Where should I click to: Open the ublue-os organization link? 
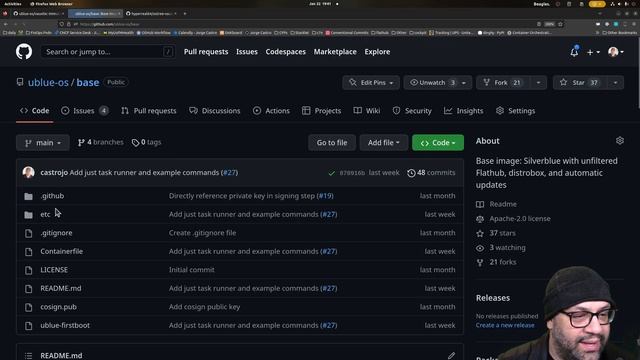click(x=48, y=82)
